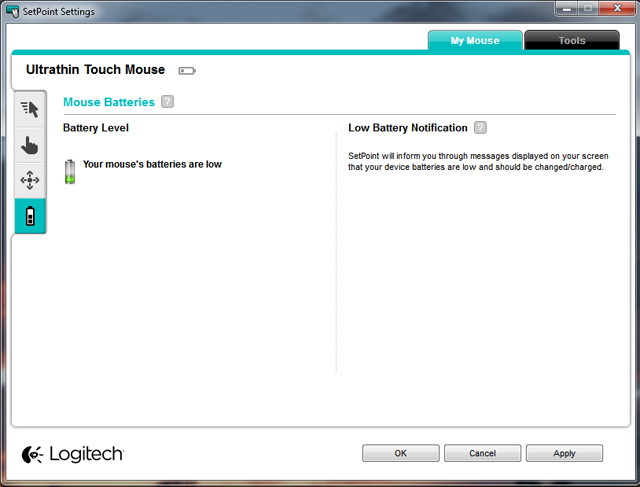
Task: Close the SetPoint Settings window
Action: (x=617, y=9)
